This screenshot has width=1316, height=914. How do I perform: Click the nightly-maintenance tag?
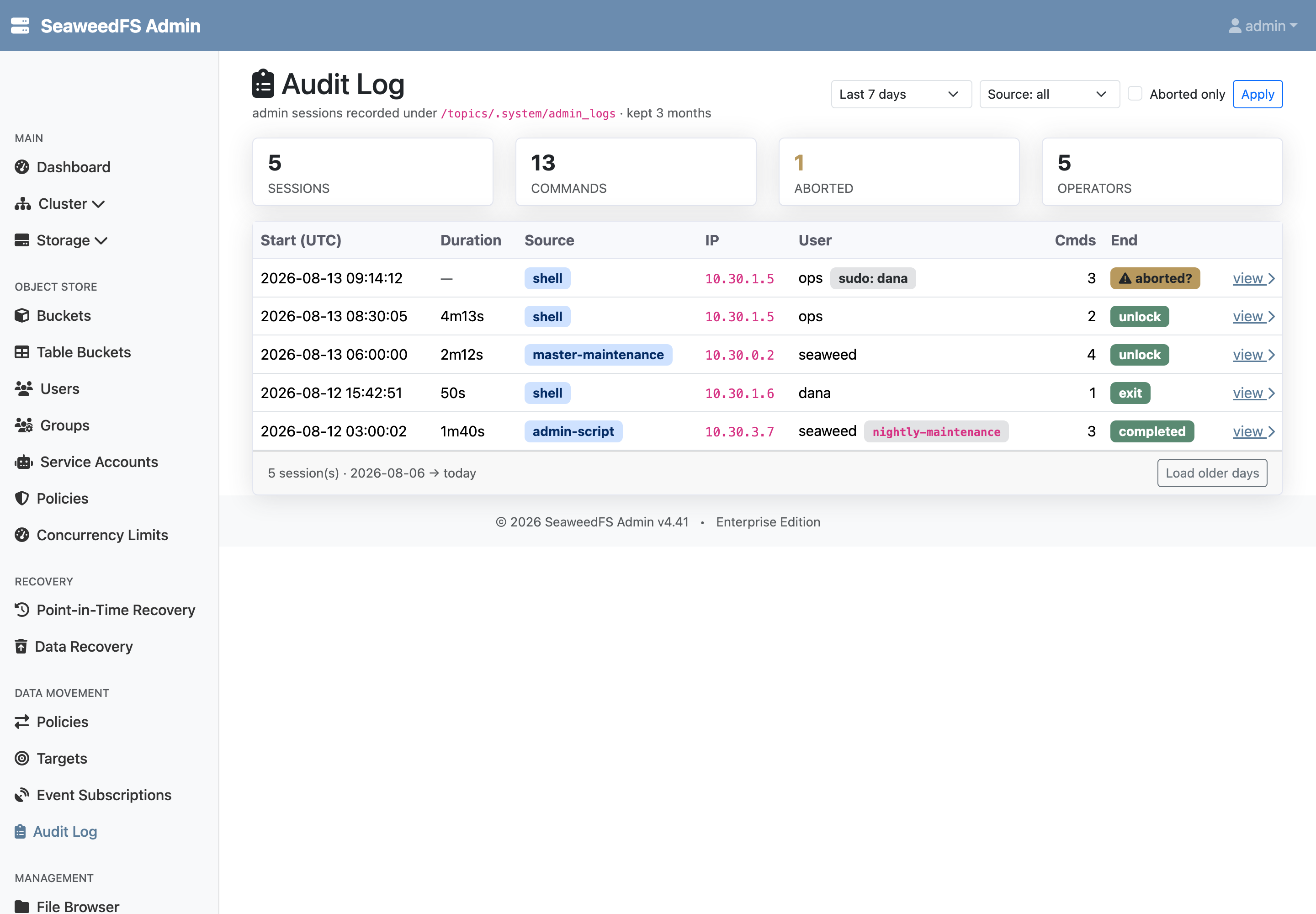(936, 432)
